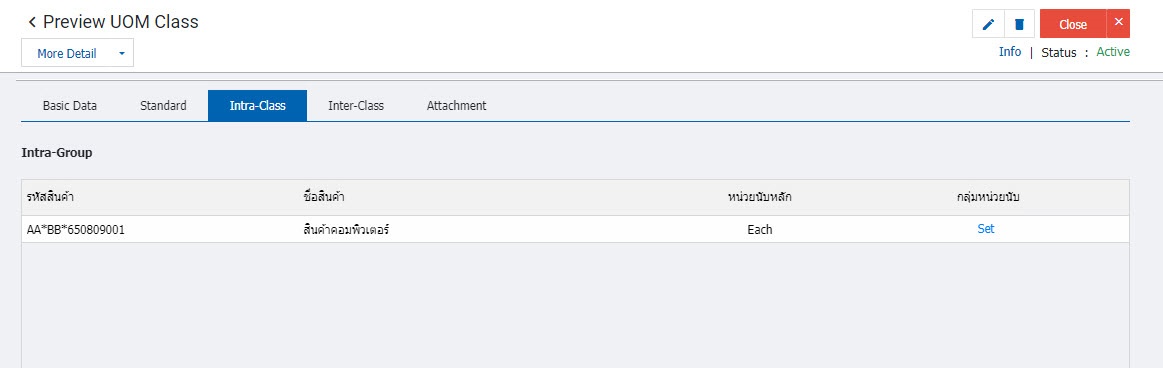Image resolution: width=1163 pixels, height=368 pixels.
Task: Select the Intra-Class tab
Action: [257, 105]
